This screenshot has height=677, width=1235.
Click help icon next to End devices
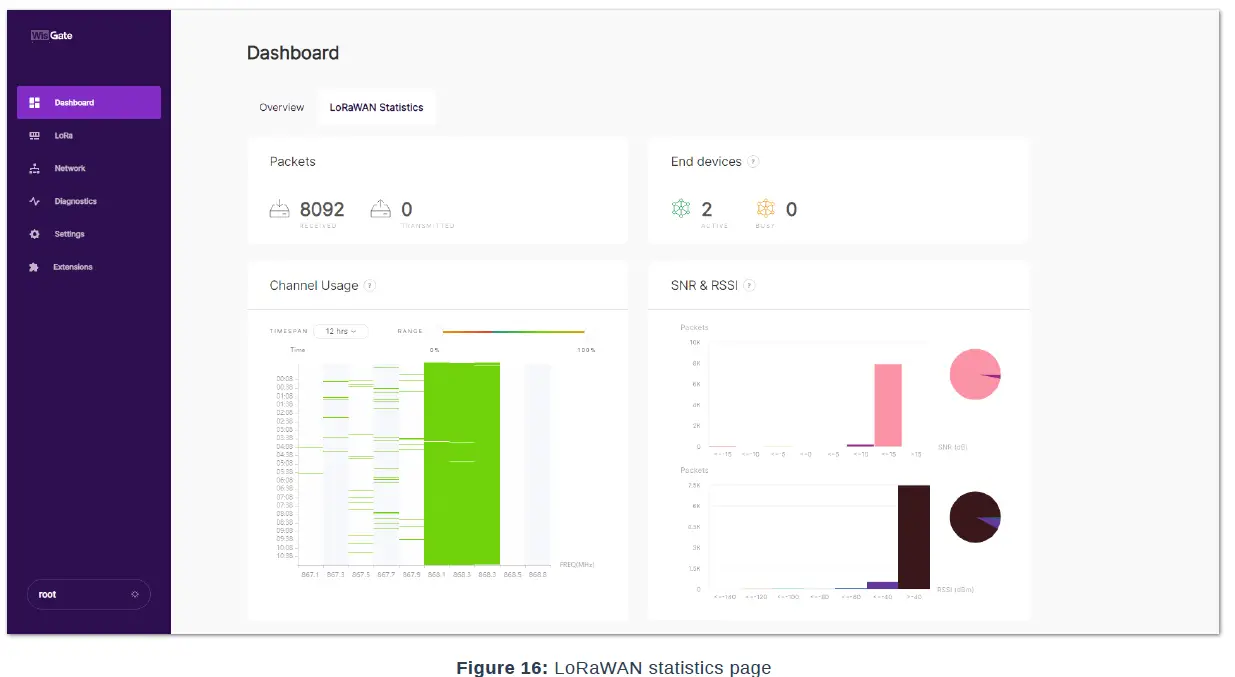[753, 162]
